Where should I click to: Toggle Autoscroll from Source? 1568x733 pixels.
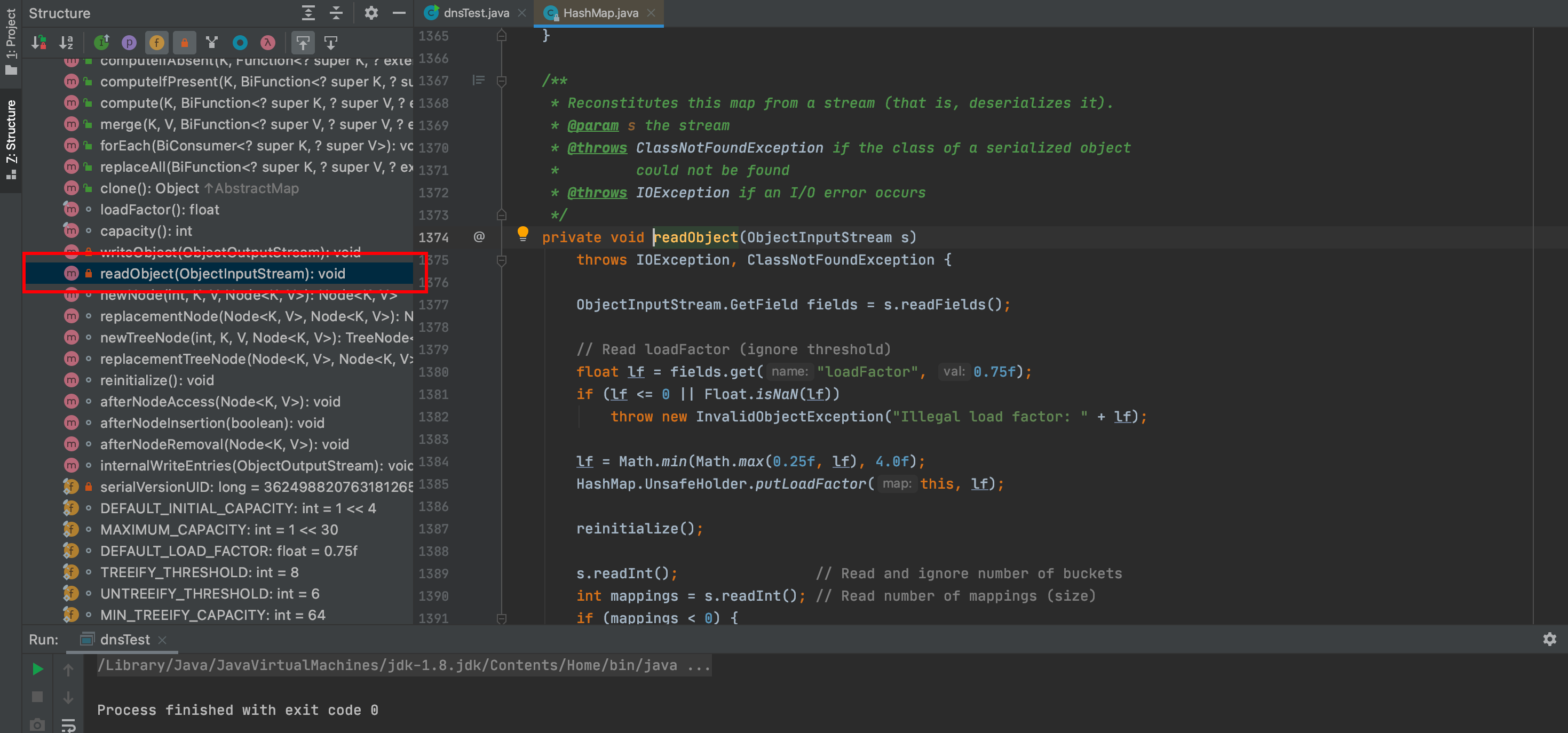pyautogui.click(x=330, y=43)
